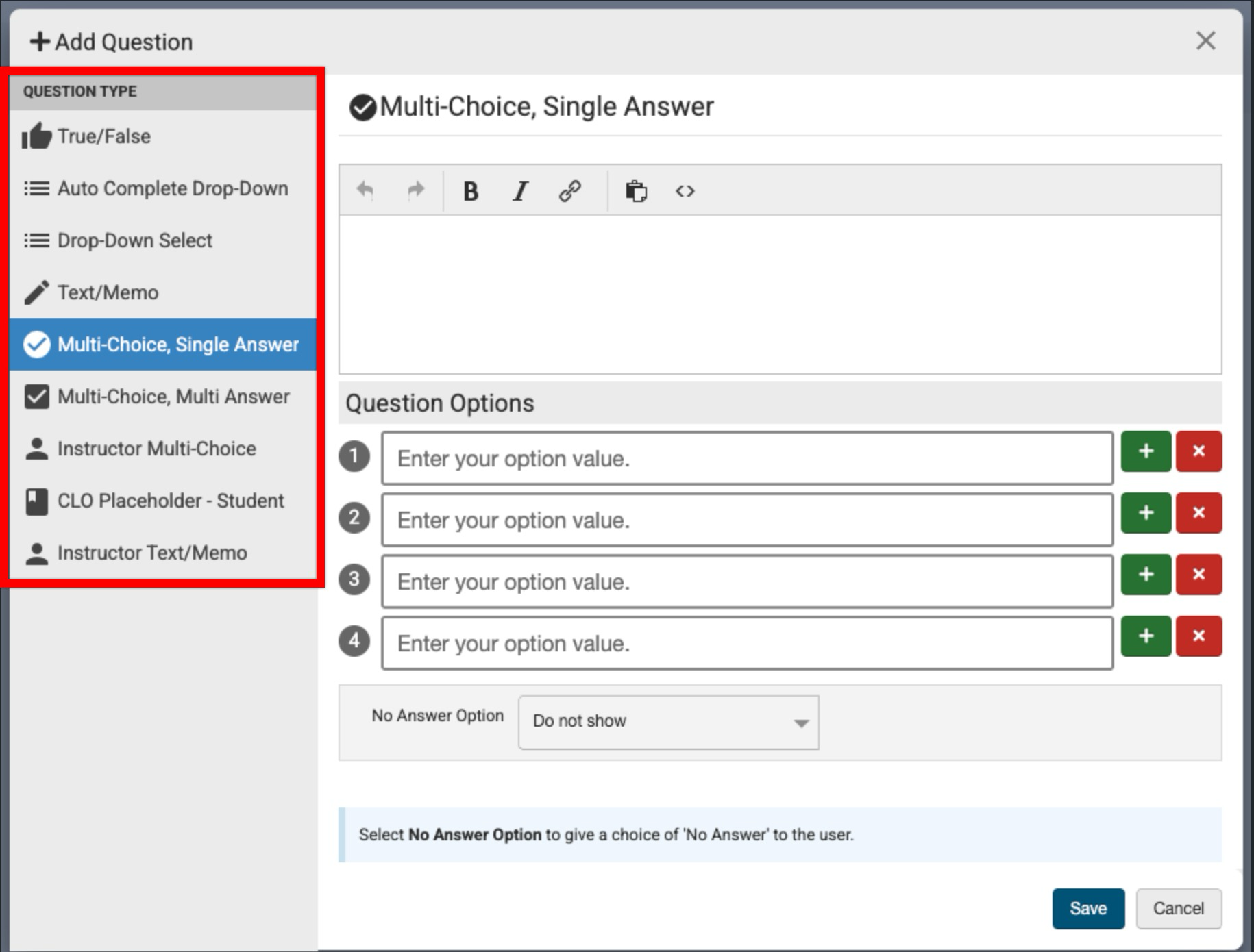1254x952 pixels.
Task: Add an option after option 3
Action: [x=1146, y=575]
